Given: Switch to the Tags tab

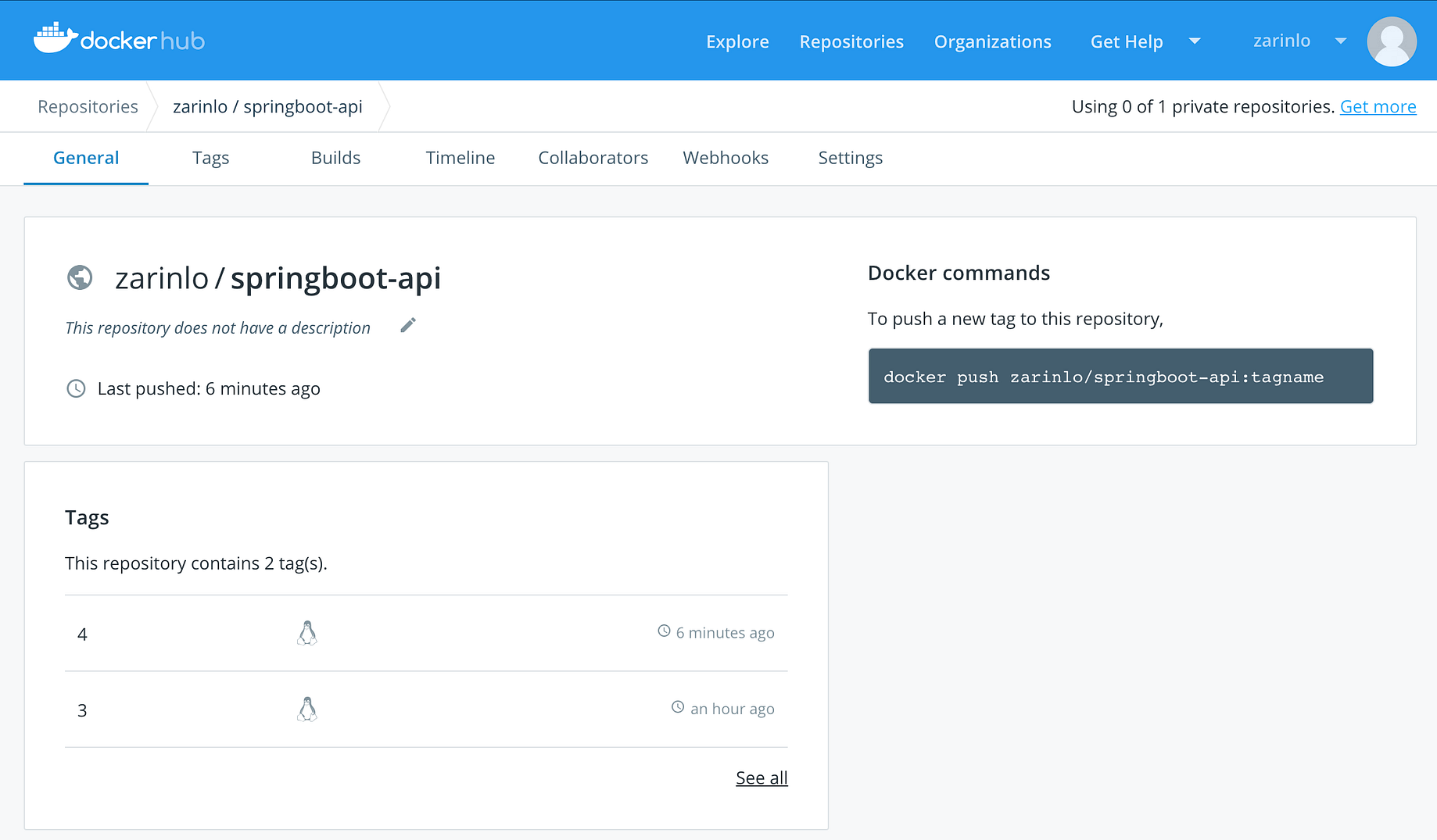Looking at the screenshot, I should click(x=211, y=158).
